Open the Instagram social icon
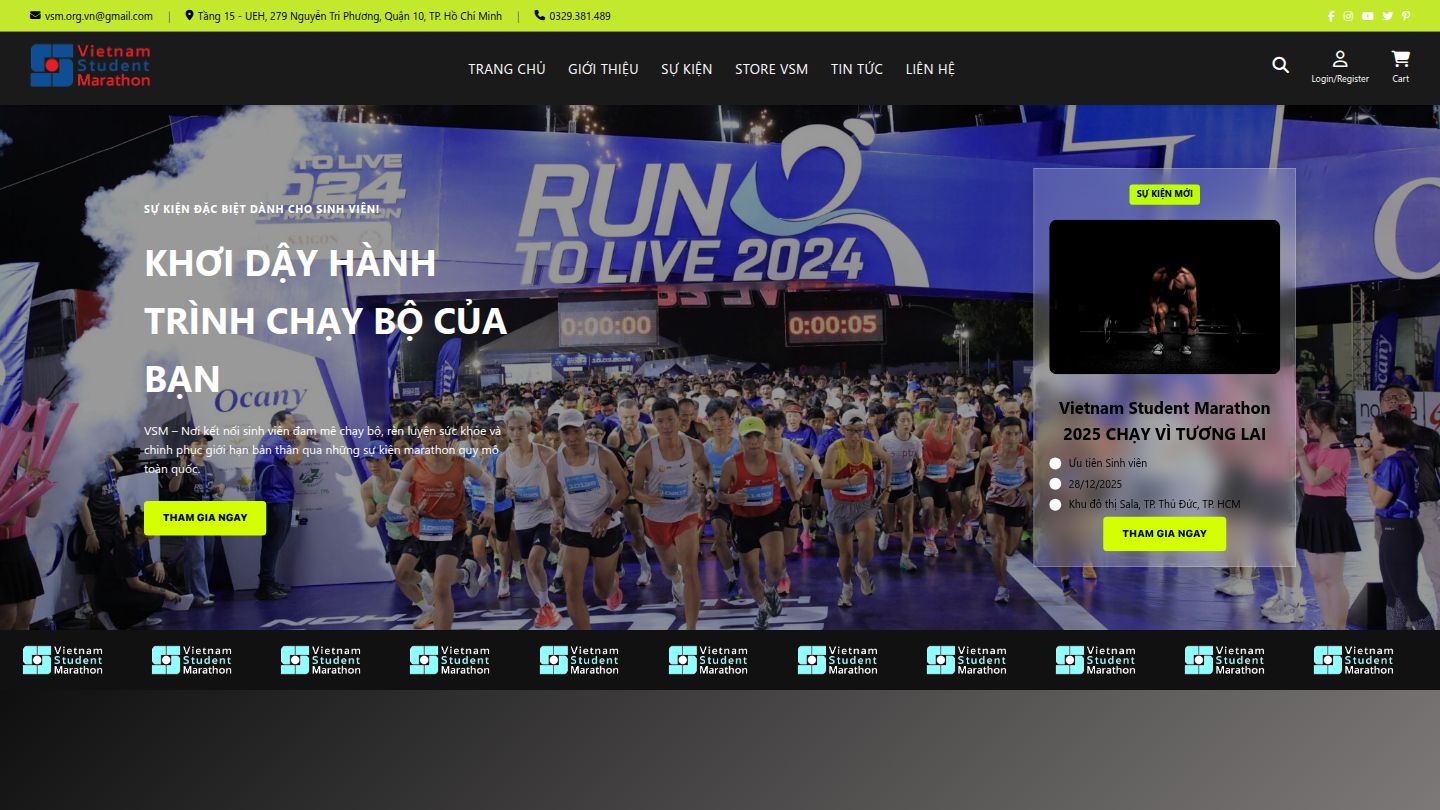This screenshot has height=810, width=1440. click(x=1348, y=16)
